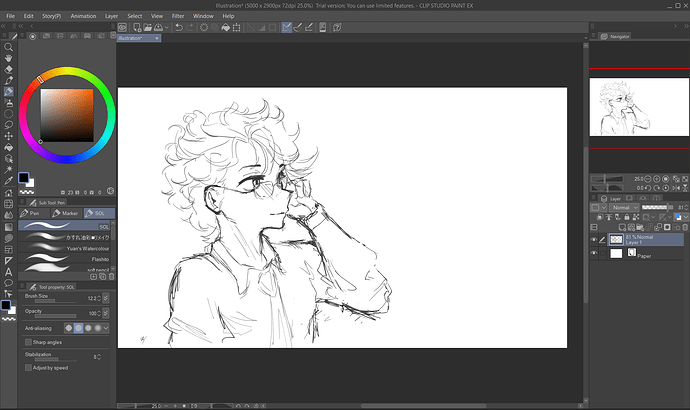The image size is (690, 410).
Task: Click the smartphone connect icon
Action: pos(323,27)
